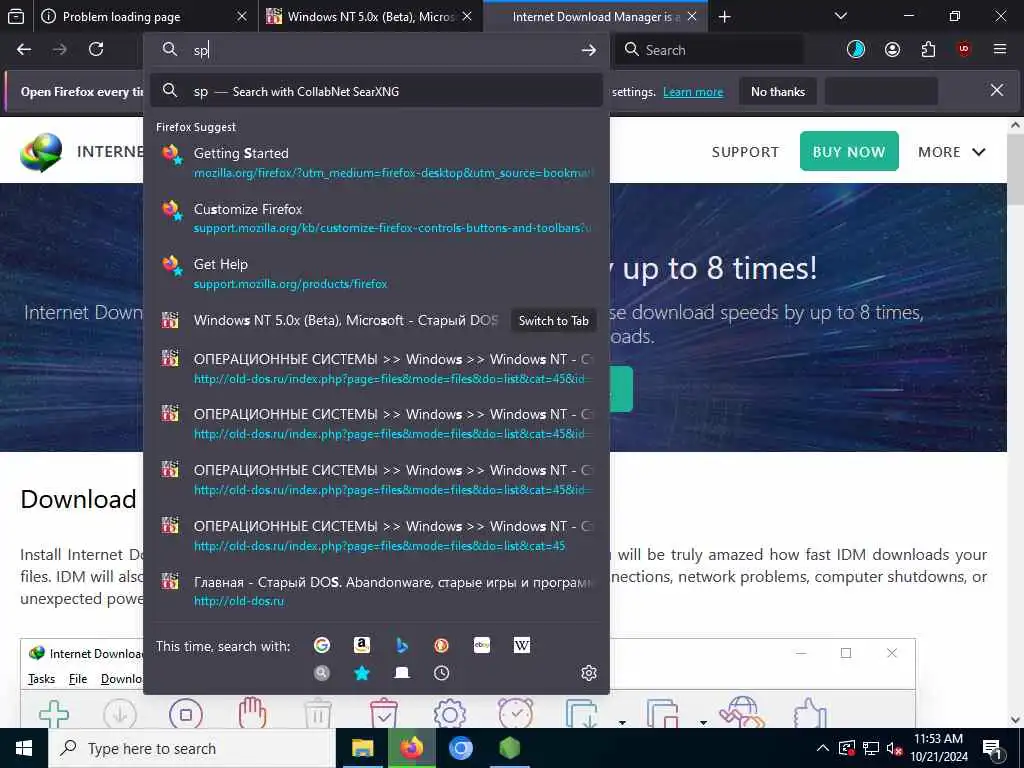Image resolution: width=1024 pixels, height=768 pixels.
Task: Open a new tab with plus button
Action: 724,16
